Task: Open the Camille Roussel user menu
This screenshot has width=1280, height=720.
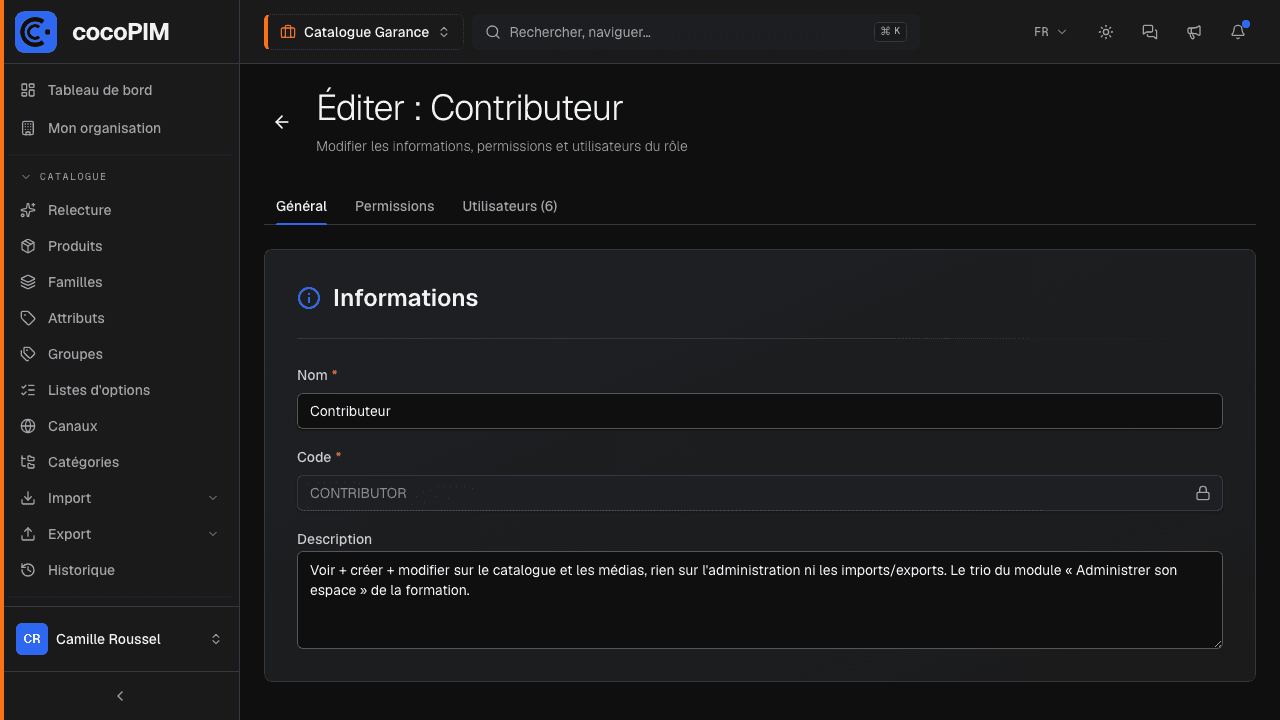Action: point(120,639)
